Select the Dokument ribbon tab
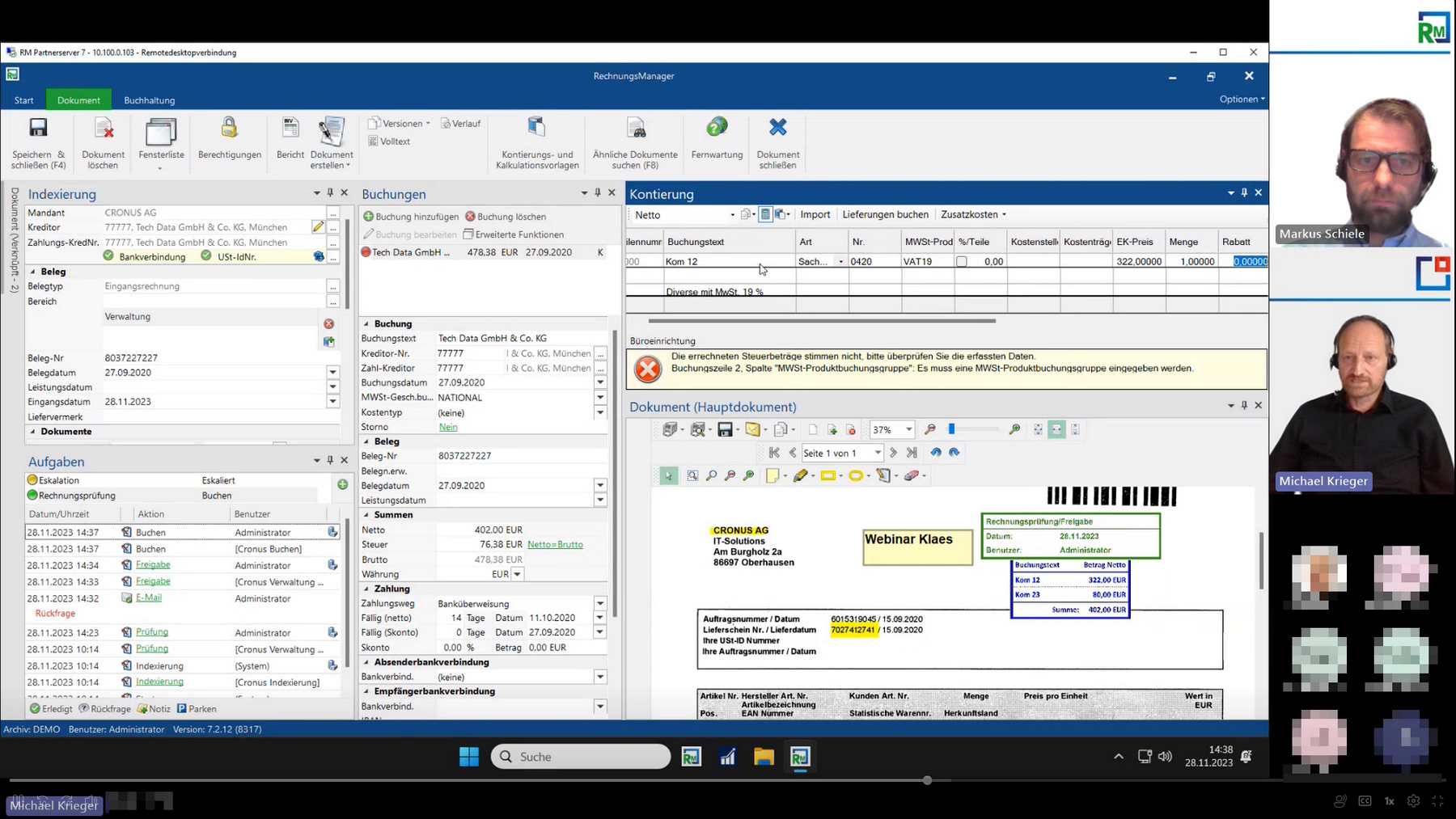 tap(78, 100)
